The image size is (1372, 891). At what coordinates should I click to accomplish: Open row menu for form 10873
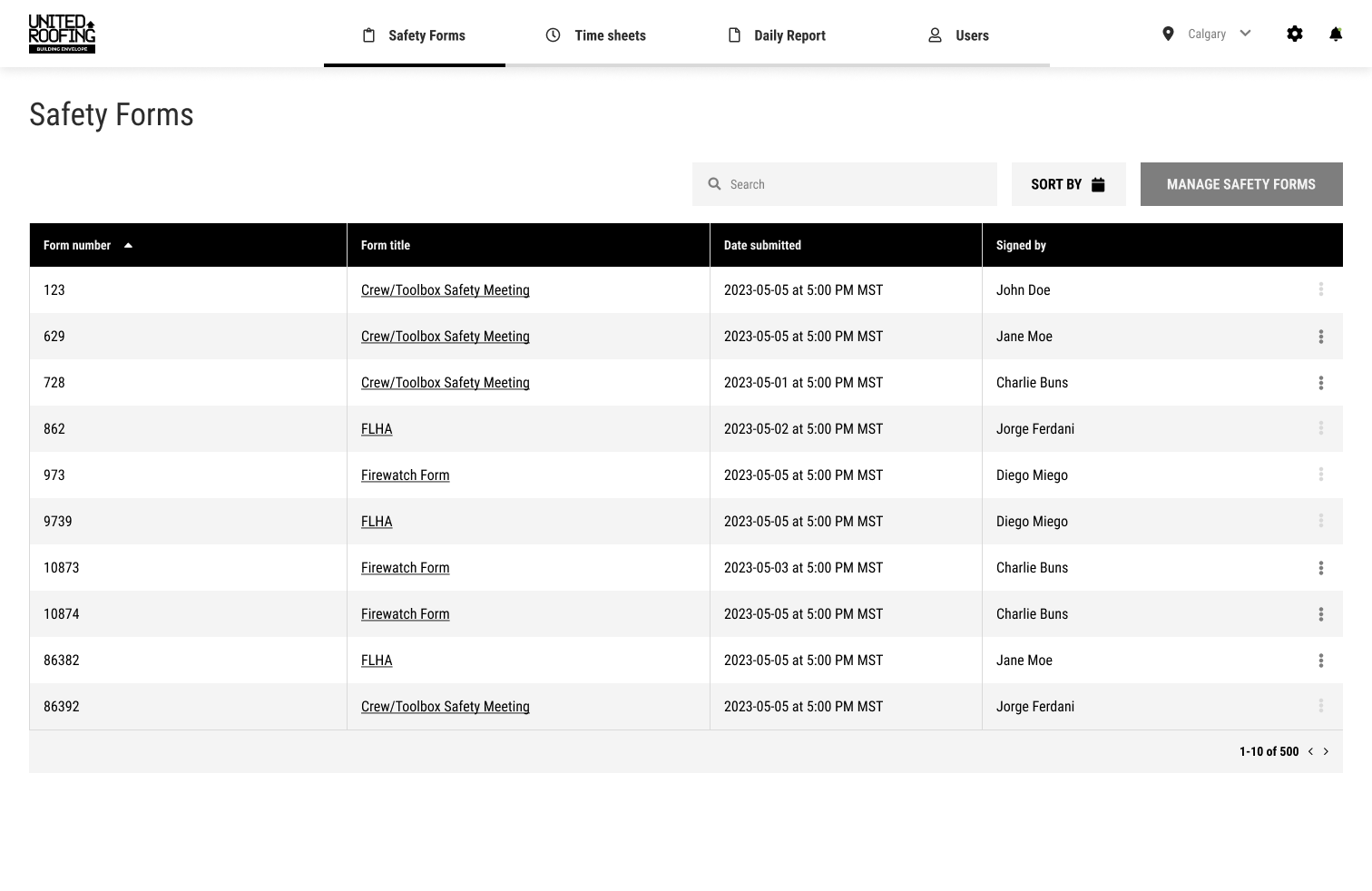[1321, 568]
